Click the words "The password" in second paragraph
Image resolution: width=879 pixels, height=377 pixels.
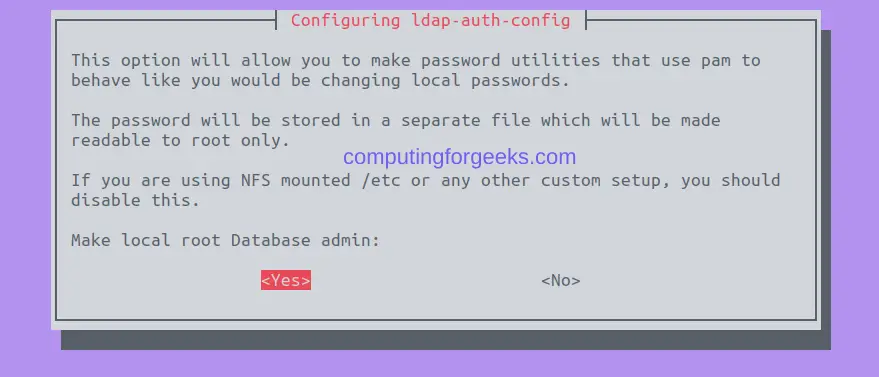click(x=131, y=120)
